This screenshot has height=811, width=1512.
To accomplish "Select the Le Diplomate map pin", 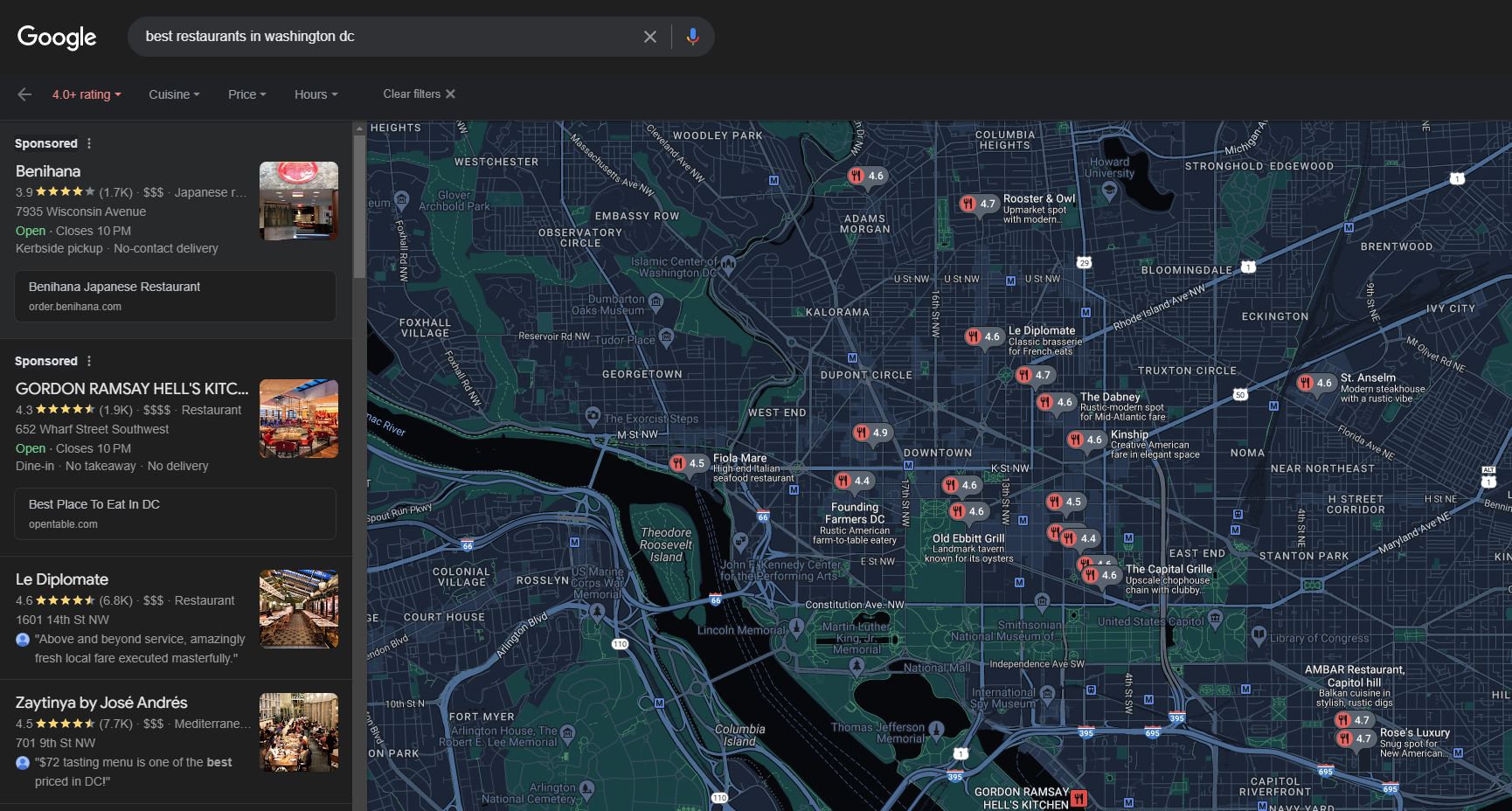I will (985, 336).
